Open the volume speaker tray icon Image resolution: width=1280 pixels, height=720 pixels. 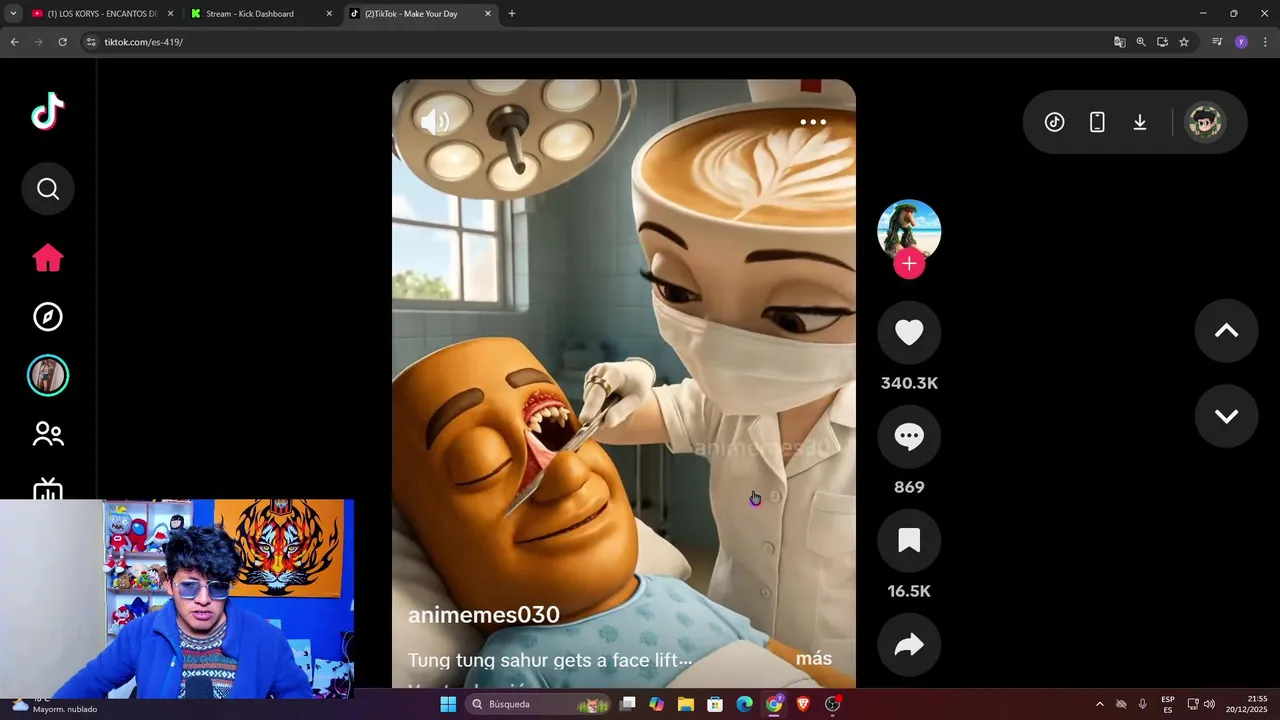click(1209, 704)
